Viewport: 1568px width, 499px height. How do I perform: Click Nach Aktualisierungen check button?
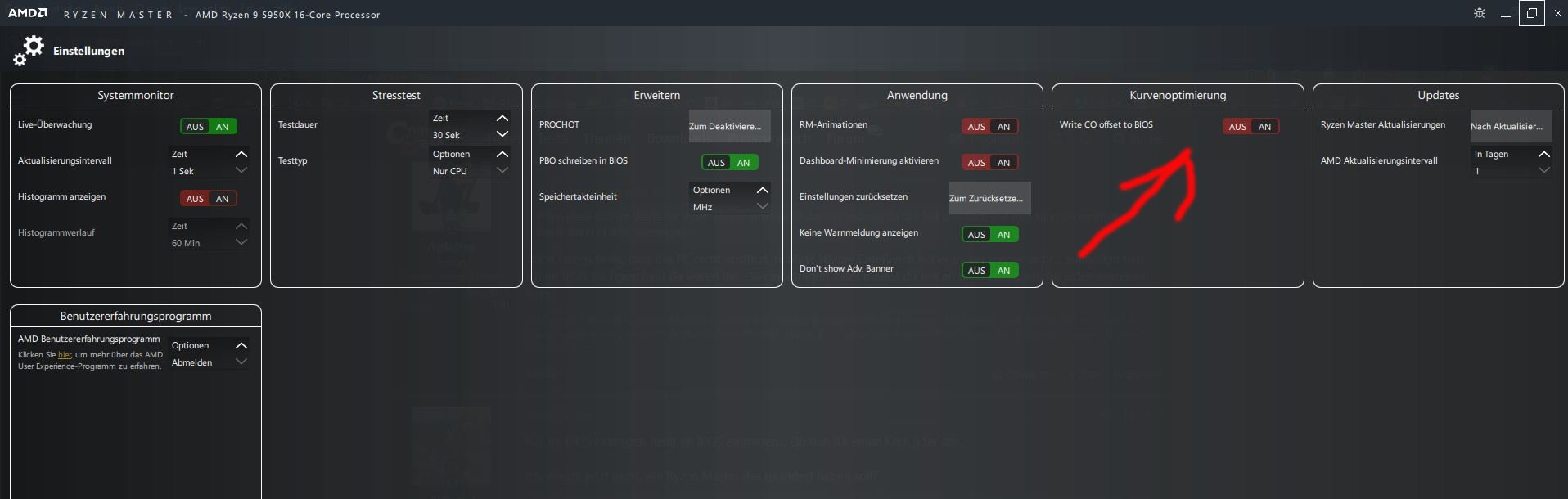(1512, 126)
